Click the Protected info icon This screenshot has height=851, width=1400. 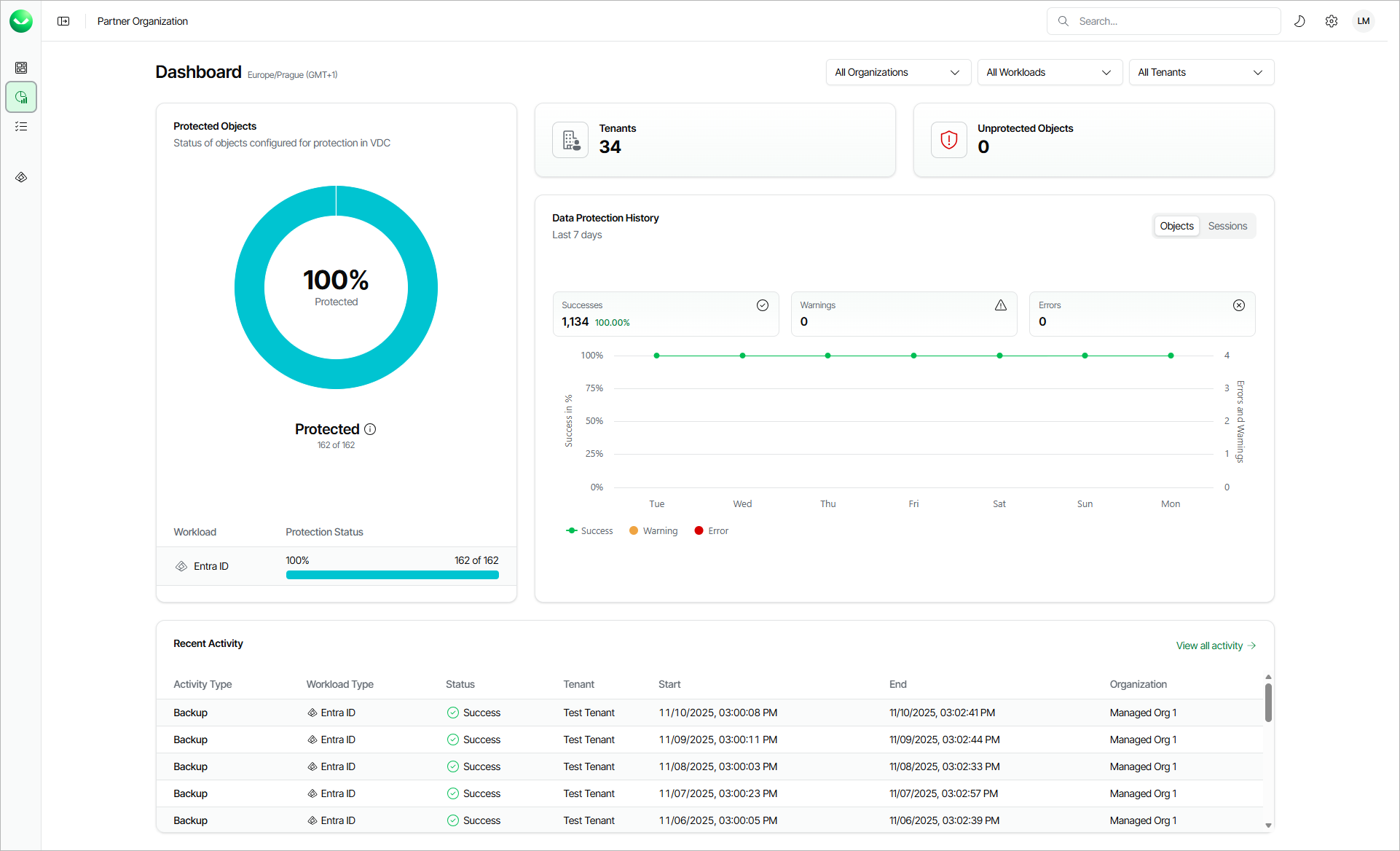click(370, 429)
